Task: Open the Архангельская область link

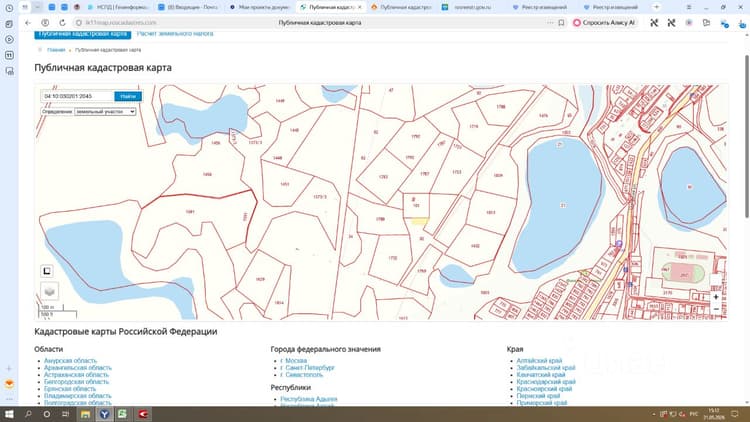Action: click(x=77, y=367)
